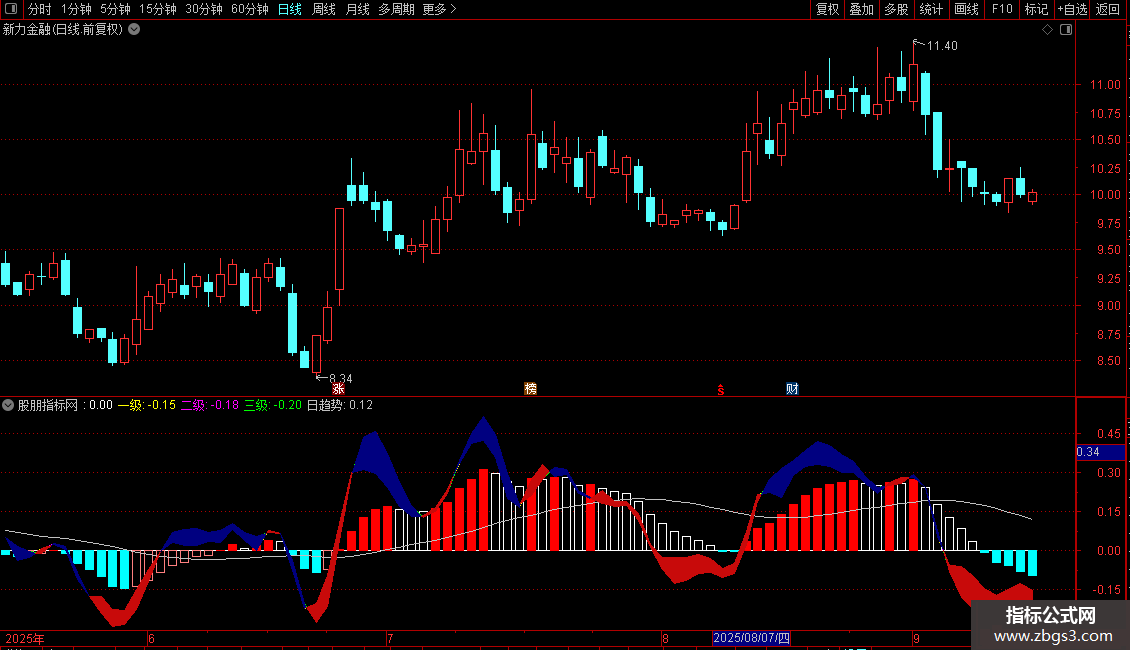This screenshot has width=1130, height=650.
Task: Click the 8.50 price axis label
Action: (x=1109, y=361)
